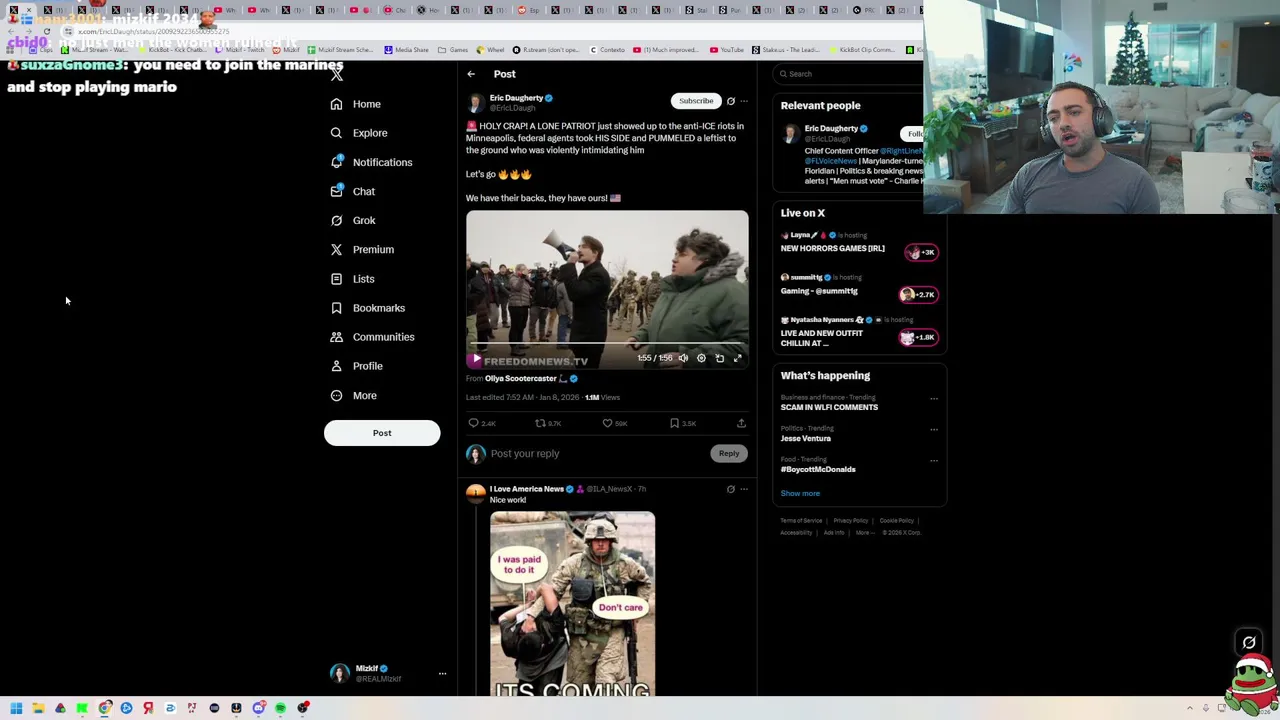Screen dimensions: 1280x720
Task: Toggle picture-in-picture on the video
Action: pos(719,358)
